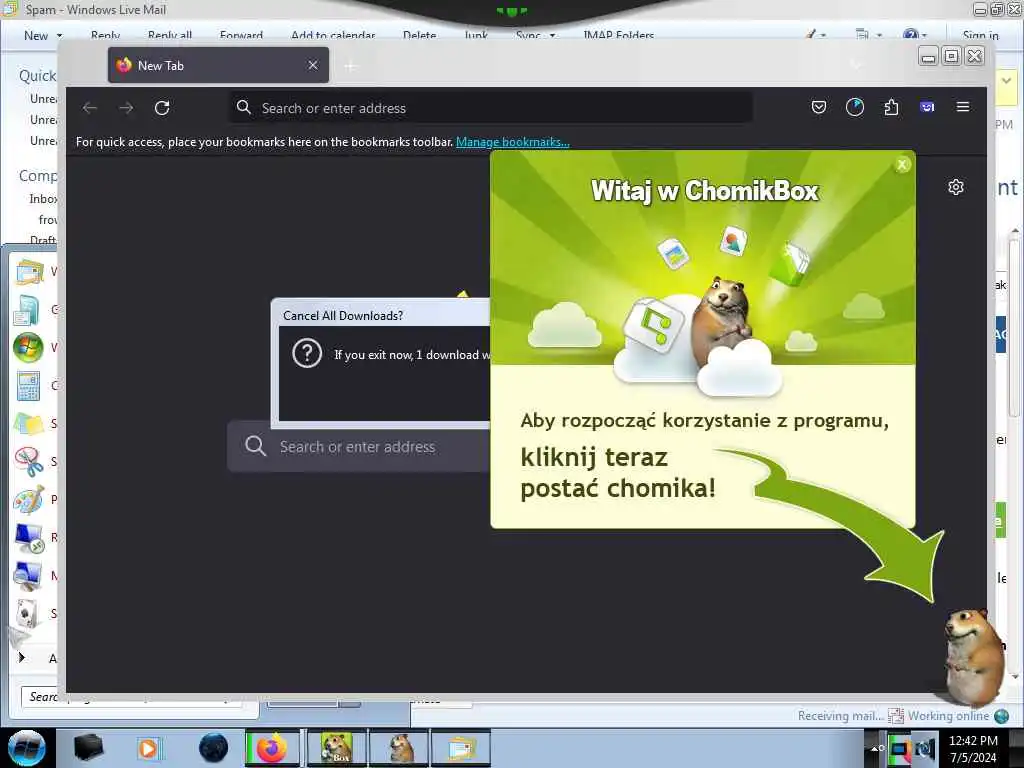Select Inbox folder in Live Mail sidebar

point(43,199)
